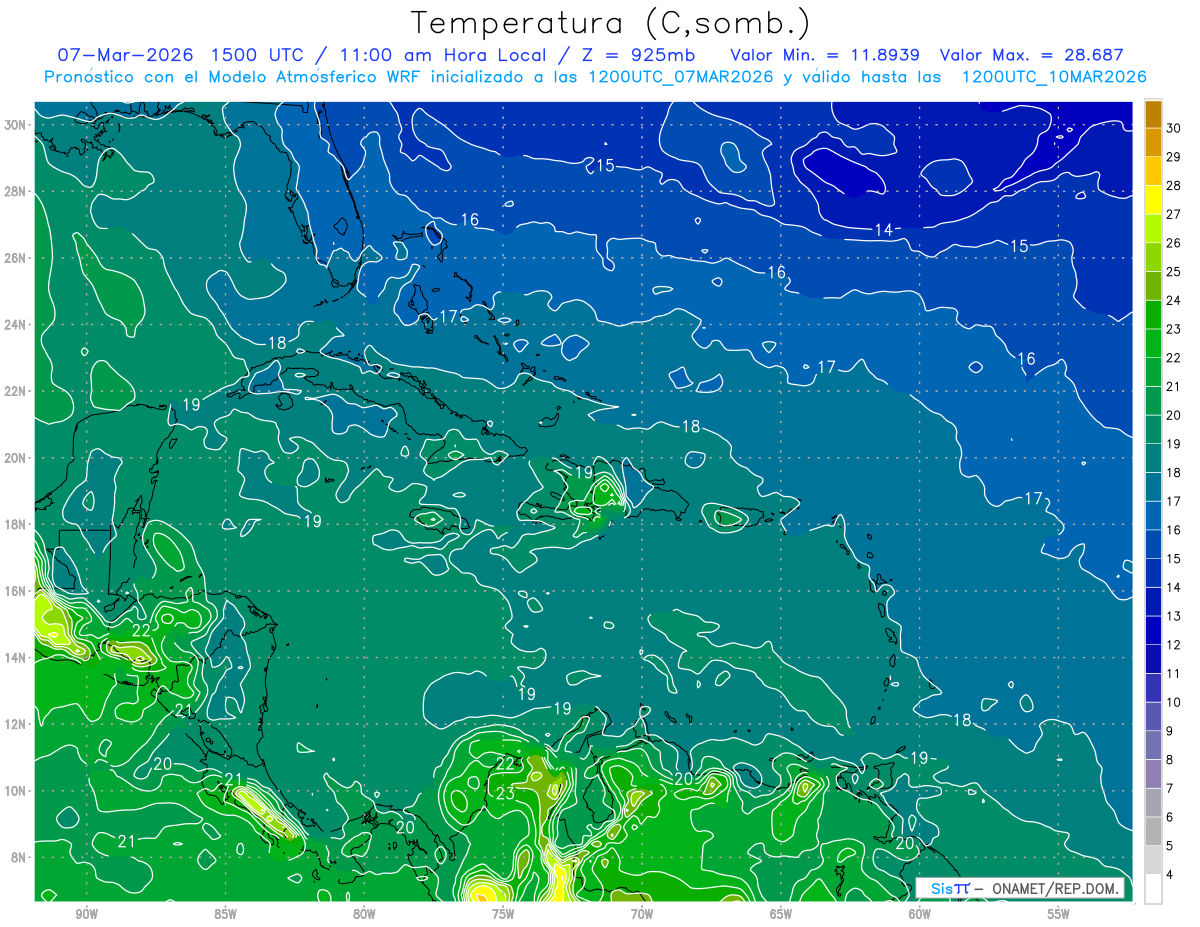Click the yellow swatch between 27 and 28

click(1153, 200)
